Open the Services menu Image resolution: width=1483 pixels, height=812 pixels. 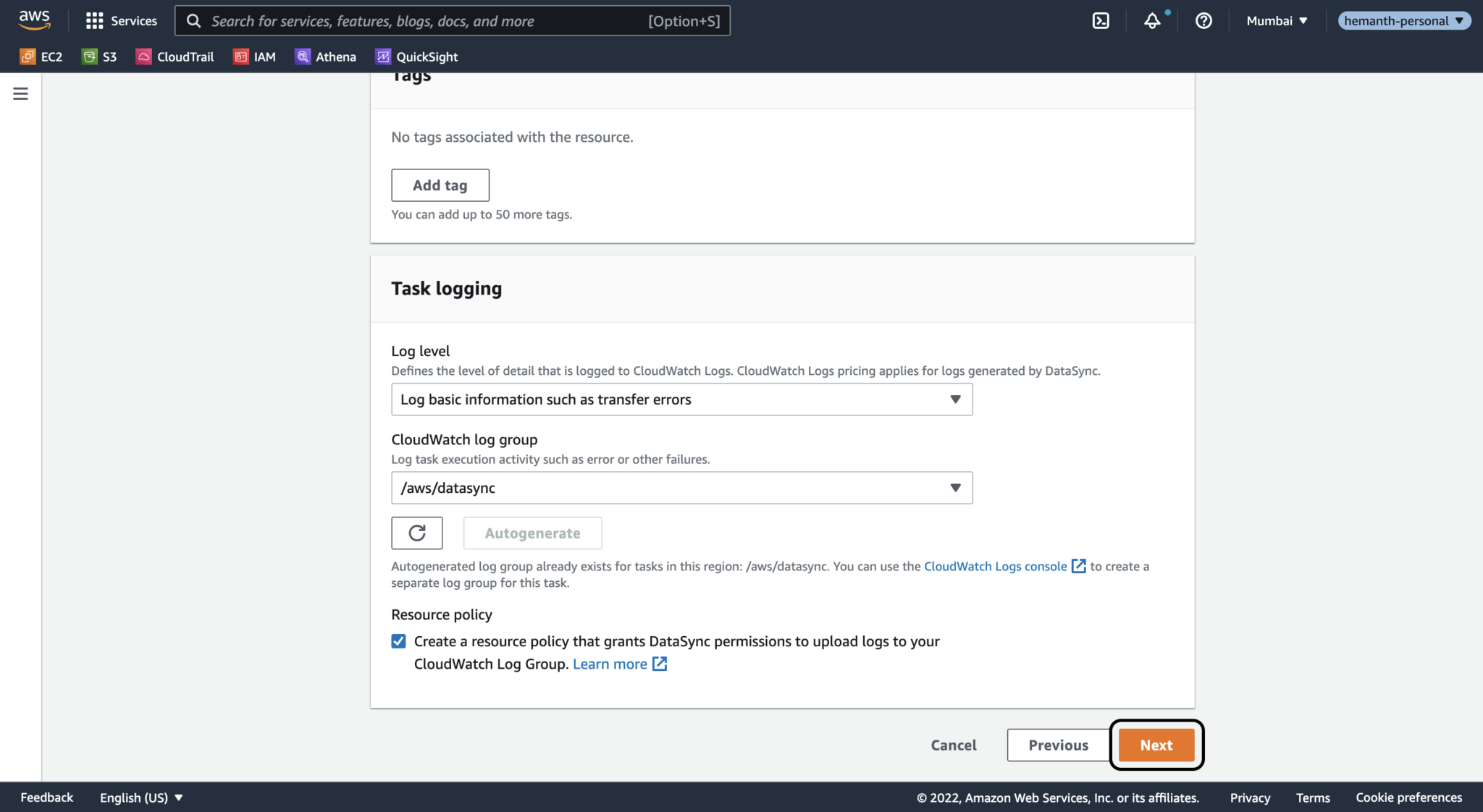click(x=121, y=20)
